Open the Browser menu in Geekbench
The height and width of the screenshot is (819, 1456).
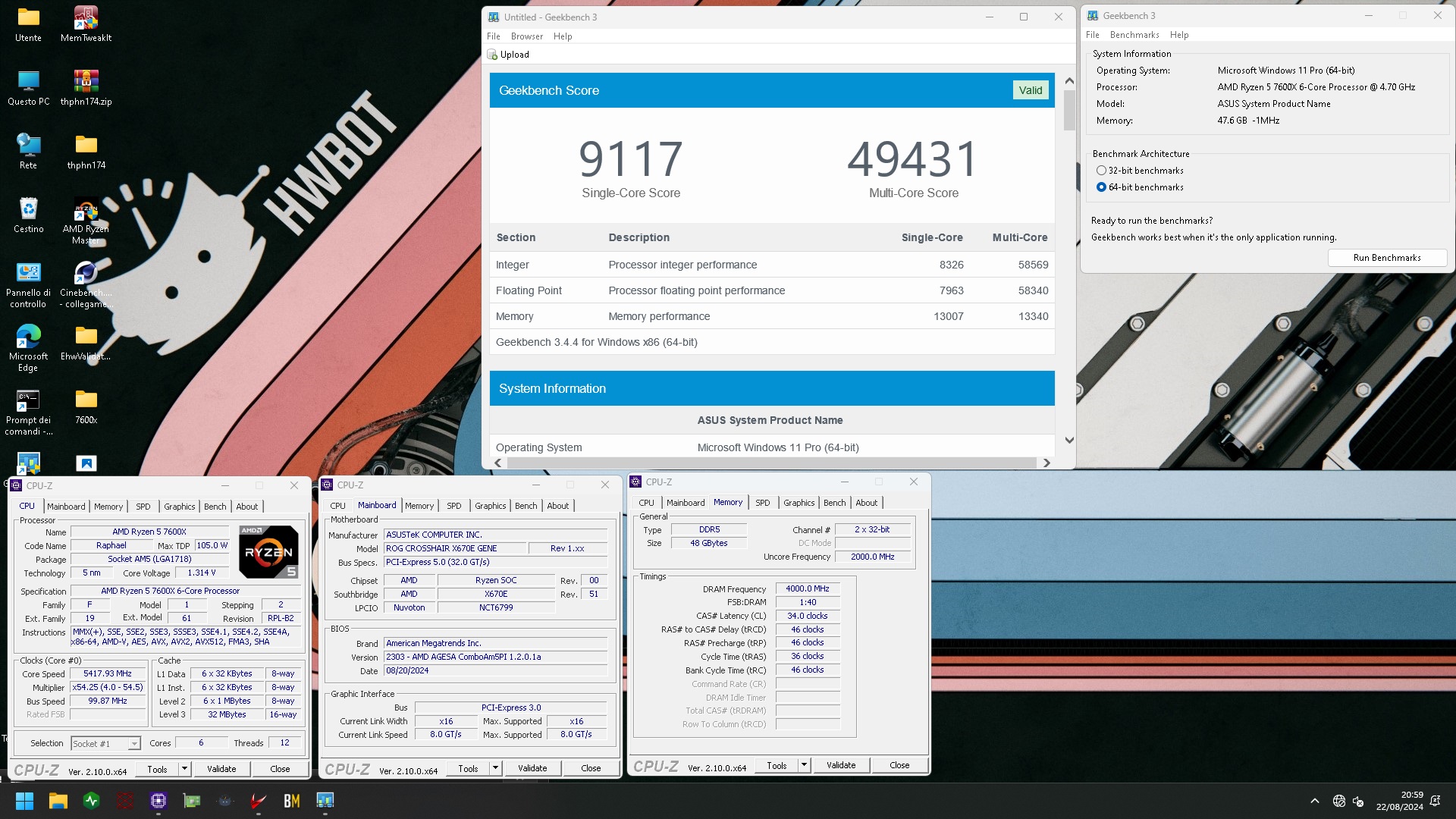[x=526, y=36]
